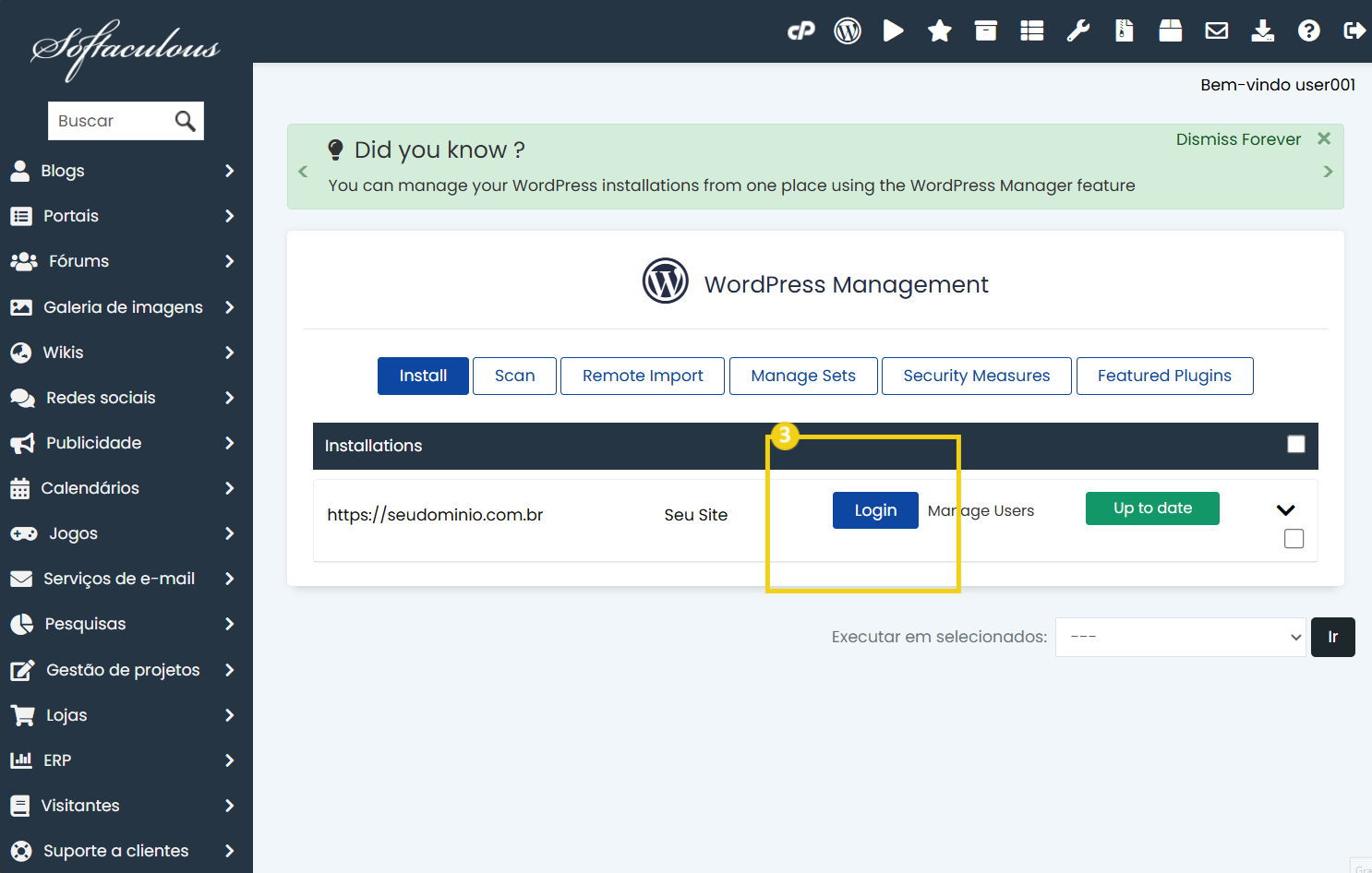Viewport: 1372px width, 873px height.
Task: Open the Security Measures tab
Action: (977, 376)
